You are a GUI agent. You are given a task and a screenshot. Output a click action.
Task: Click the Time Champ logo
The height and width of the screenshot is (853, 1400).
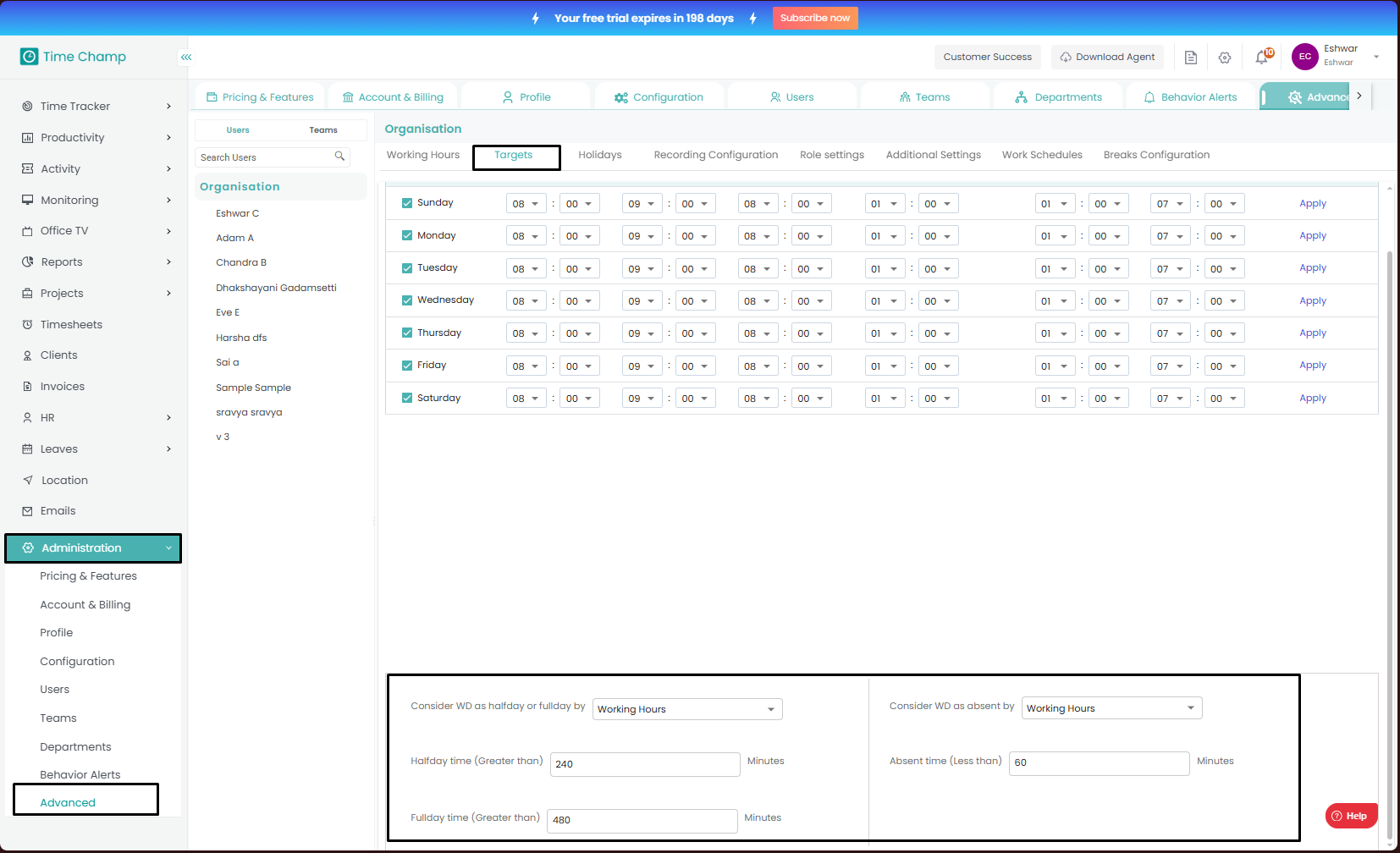(74, 57)
